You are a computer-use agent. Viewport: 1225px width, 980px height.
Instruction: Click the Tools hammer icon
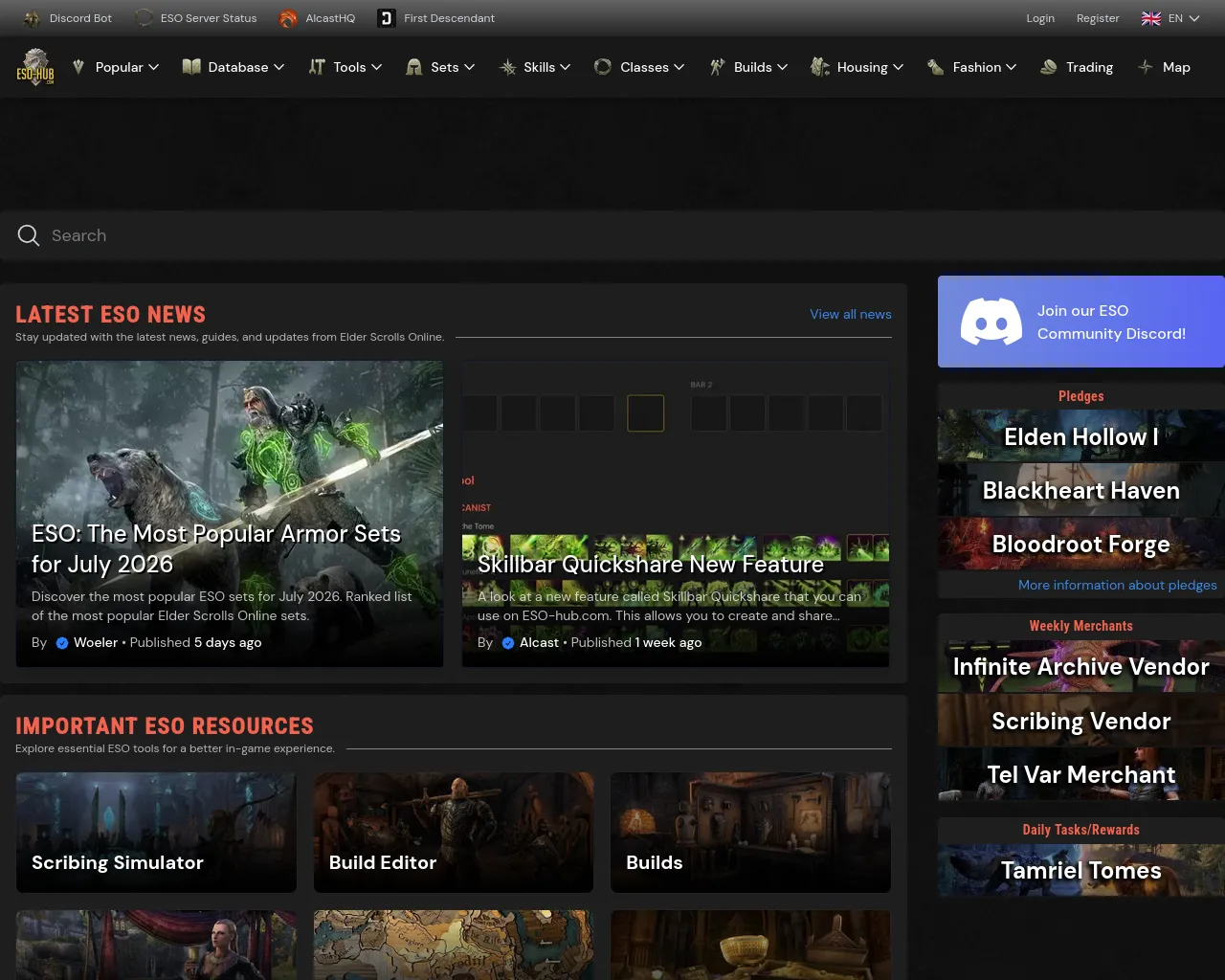tap(317, 67)
